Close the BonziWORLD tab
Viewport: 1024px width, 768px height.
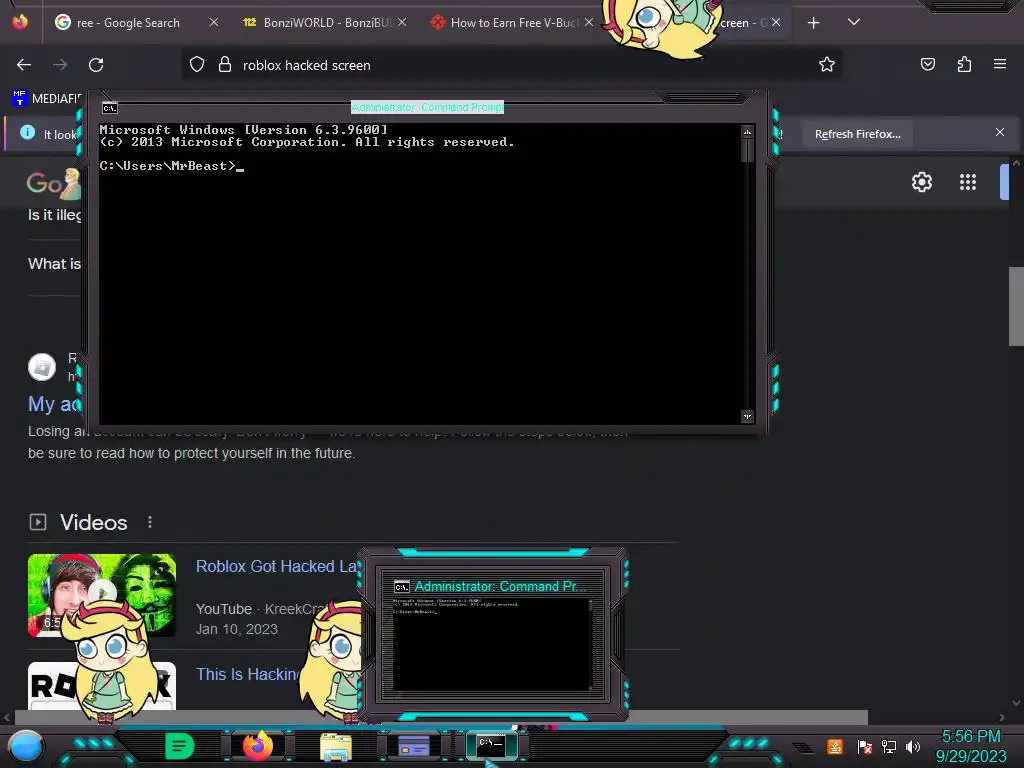click(x=402, y=22)
